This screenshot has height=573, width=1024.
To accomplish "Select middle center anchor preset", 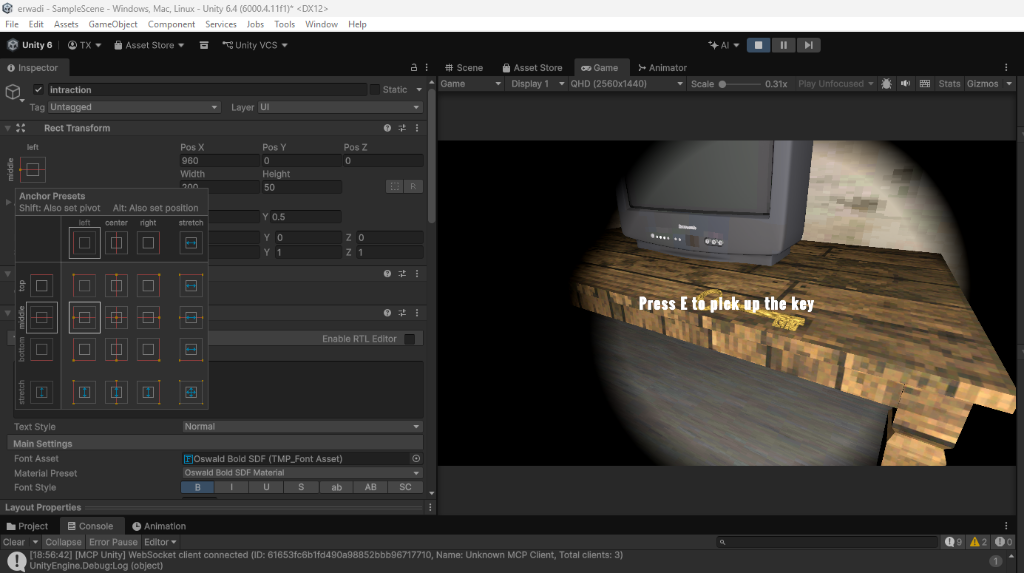I will click(116, 318).
